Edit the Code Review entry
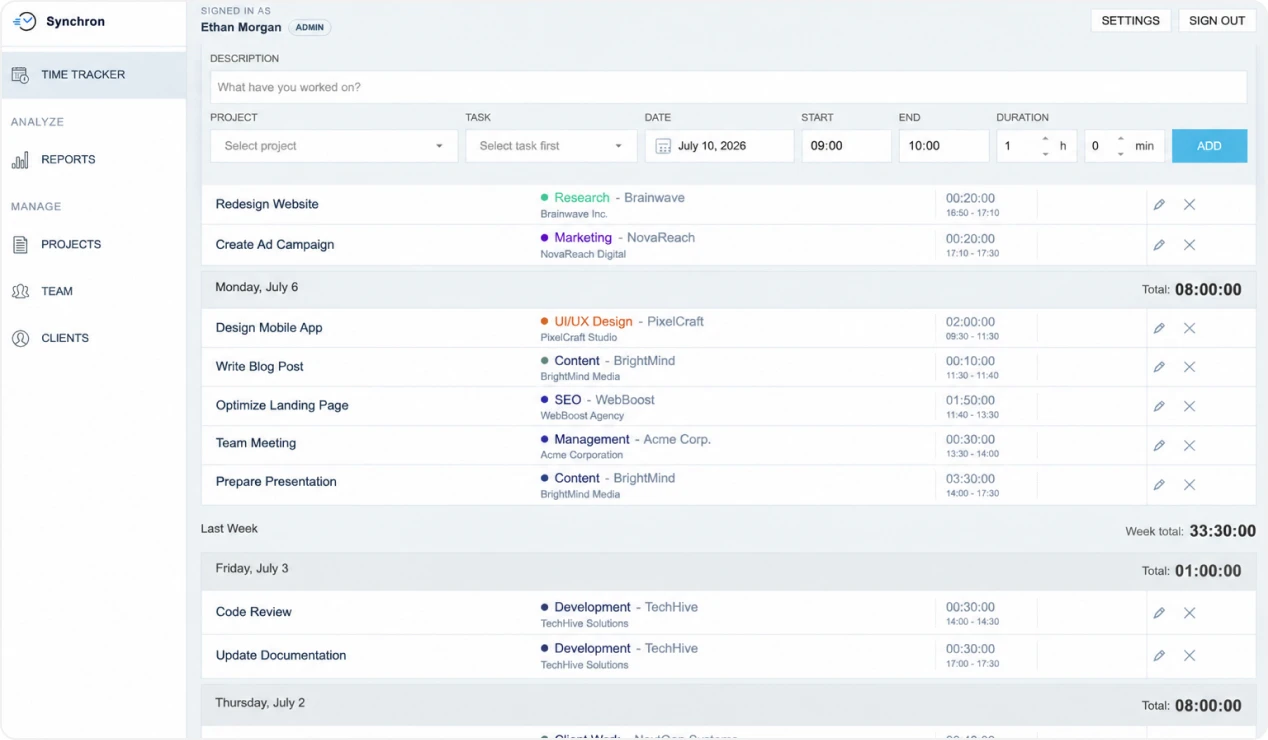Screen dimensions: 1268x740 pyautogui.click(x=1159, y=613)
